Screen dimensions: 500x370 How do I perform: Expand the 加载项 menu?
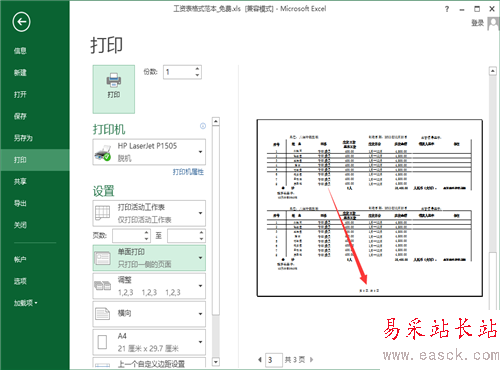(x=25, y=303)
